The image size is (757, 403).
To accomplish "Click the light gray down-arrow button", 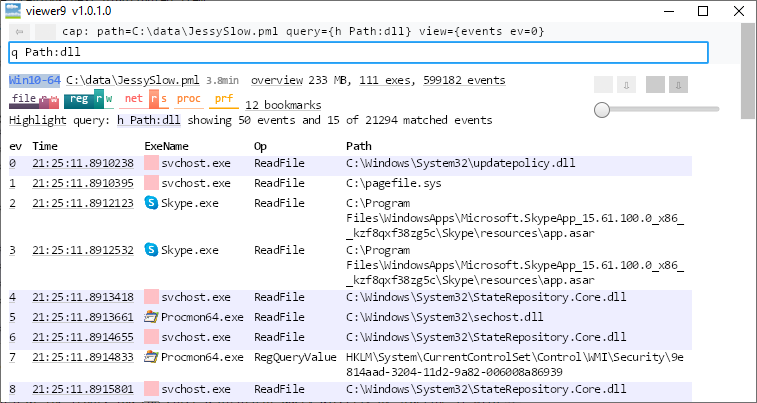I will point(624,84).
